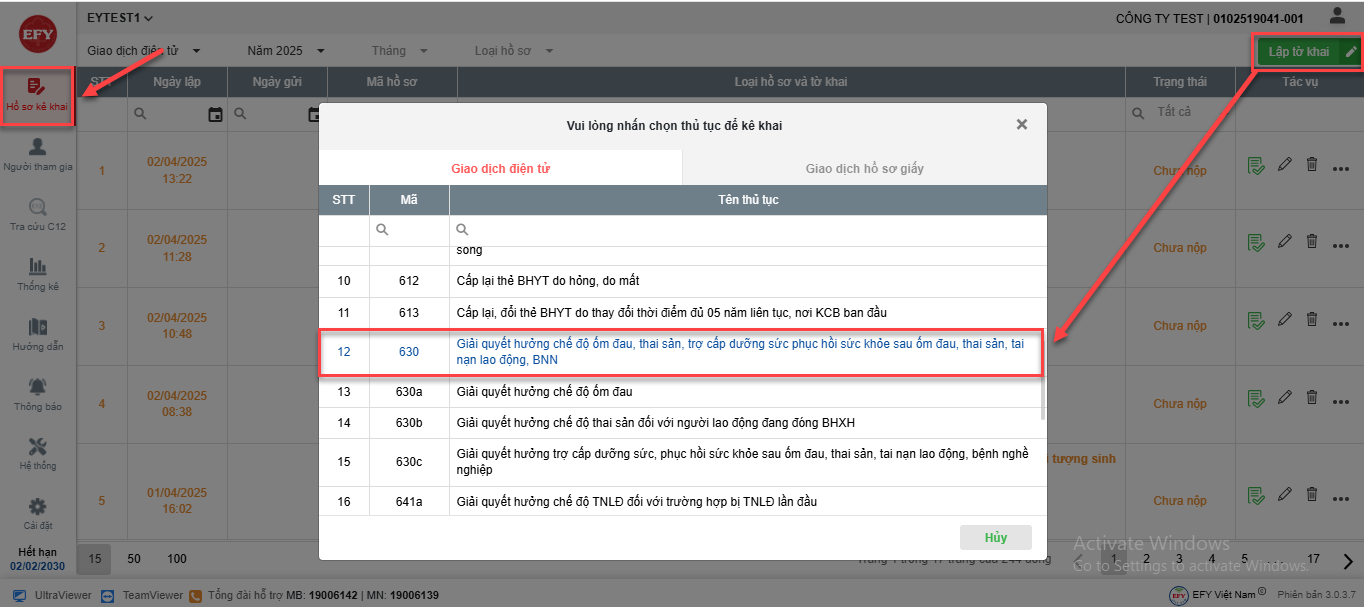Screen dimensions: 1364x607
Task: Select procedure 630 row link
Action: [740, 352]
